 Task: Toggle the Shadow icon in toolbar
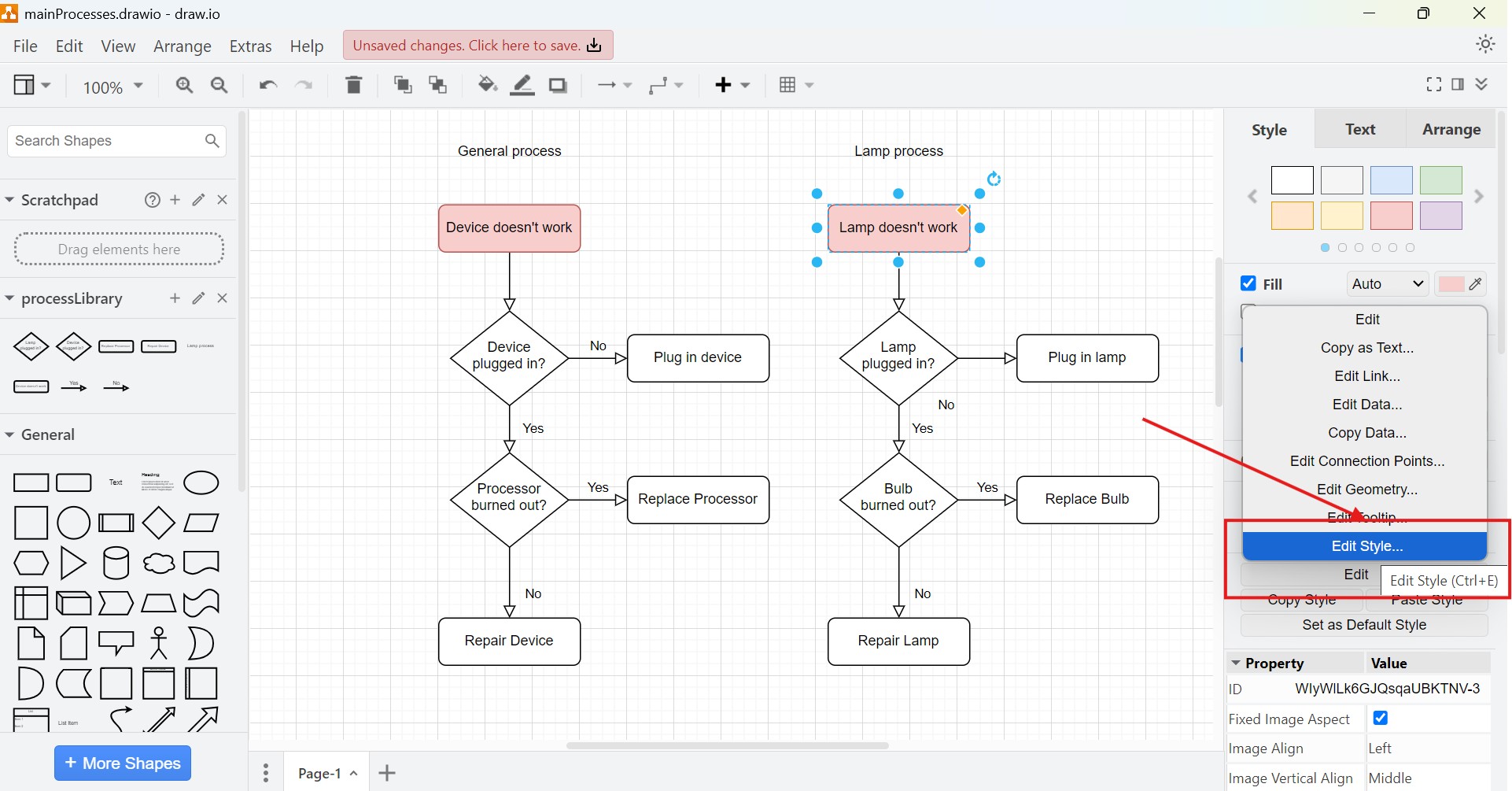558,85
